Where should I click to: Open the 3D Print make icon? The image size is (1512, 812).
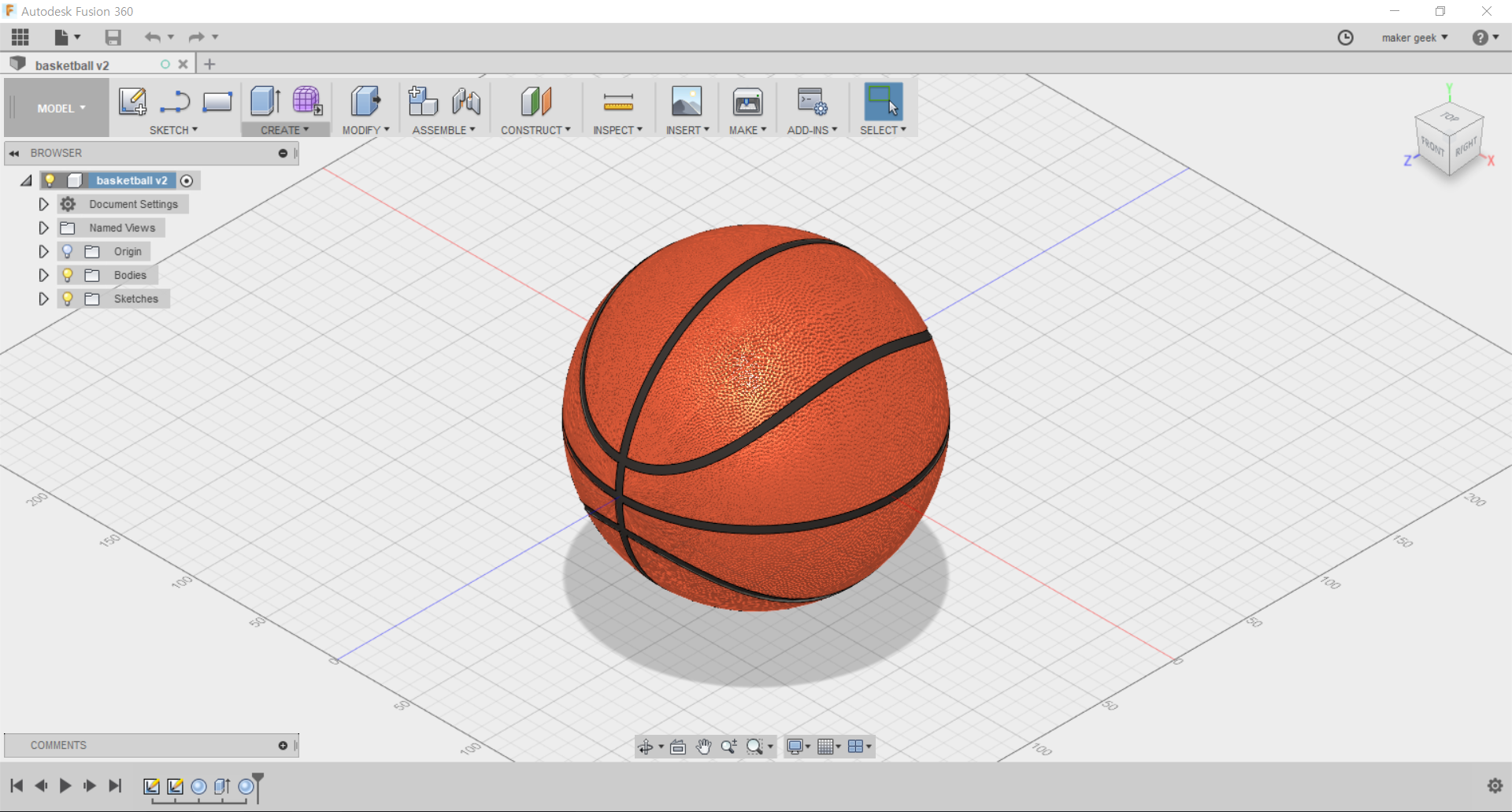(747, 102)
